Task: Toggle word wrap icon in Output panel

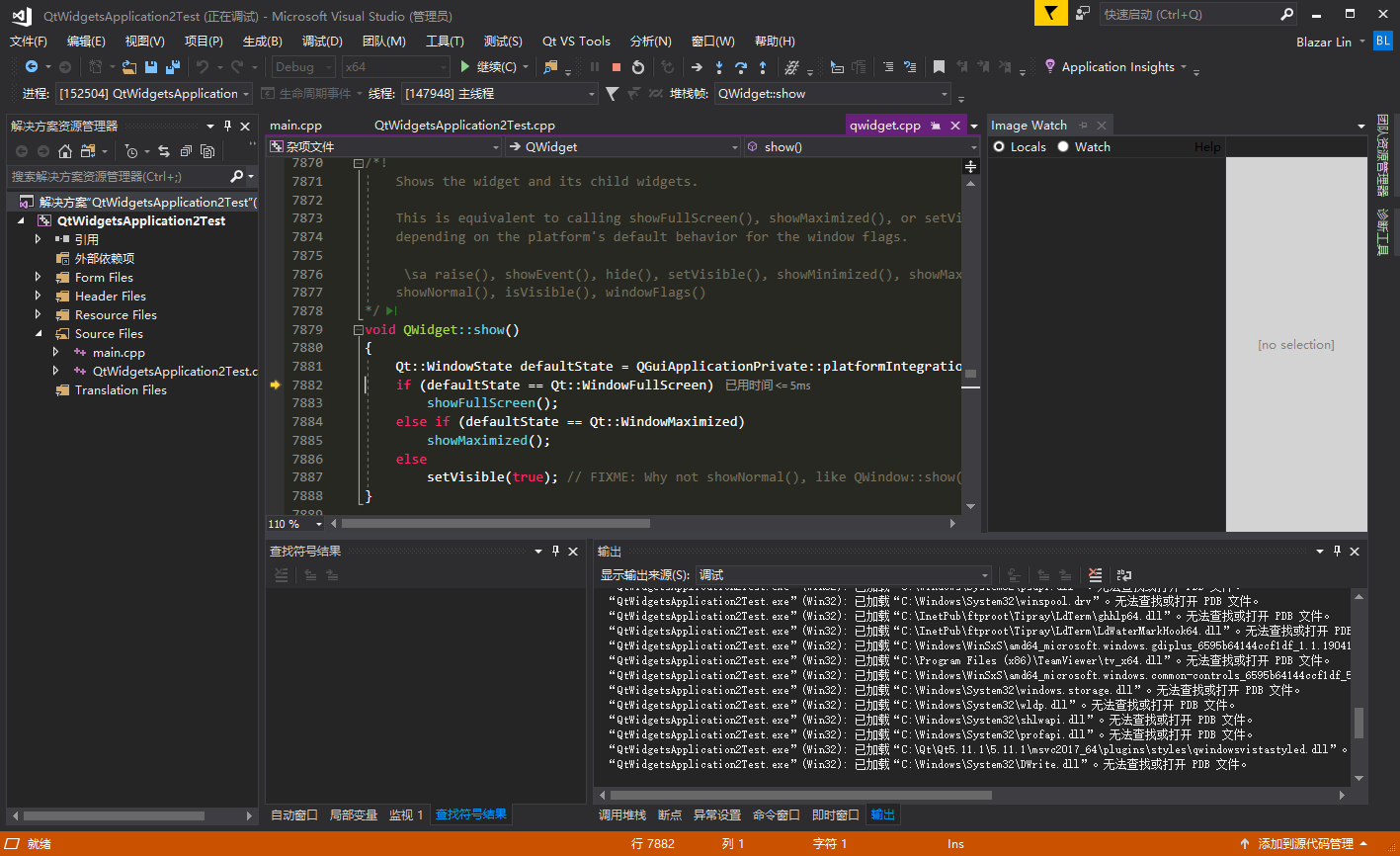Action: pyautogui.click(x=1124, y=574)
